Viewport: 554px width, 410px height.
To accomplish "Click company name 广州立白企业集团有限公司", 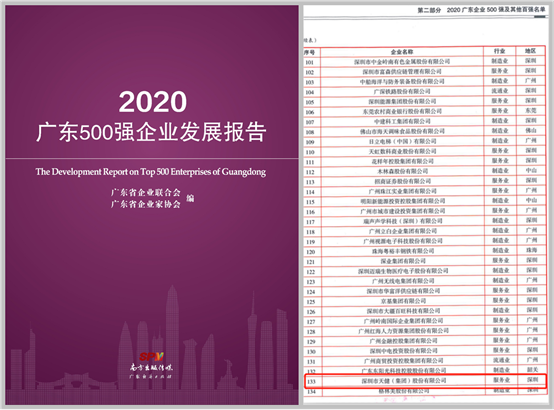I will [x=403, y=231].
